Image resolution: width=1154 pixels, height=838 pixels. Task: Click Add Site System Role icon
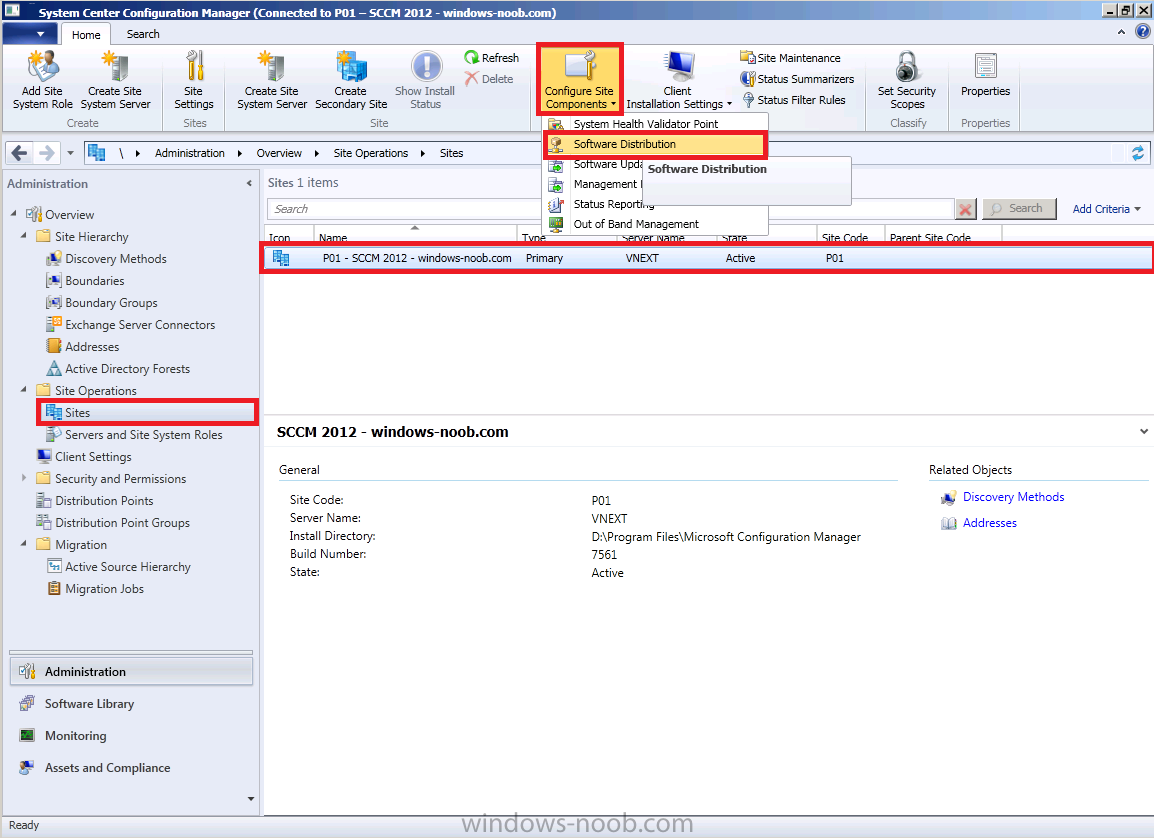pyautogui.click(x=42, y=65)
